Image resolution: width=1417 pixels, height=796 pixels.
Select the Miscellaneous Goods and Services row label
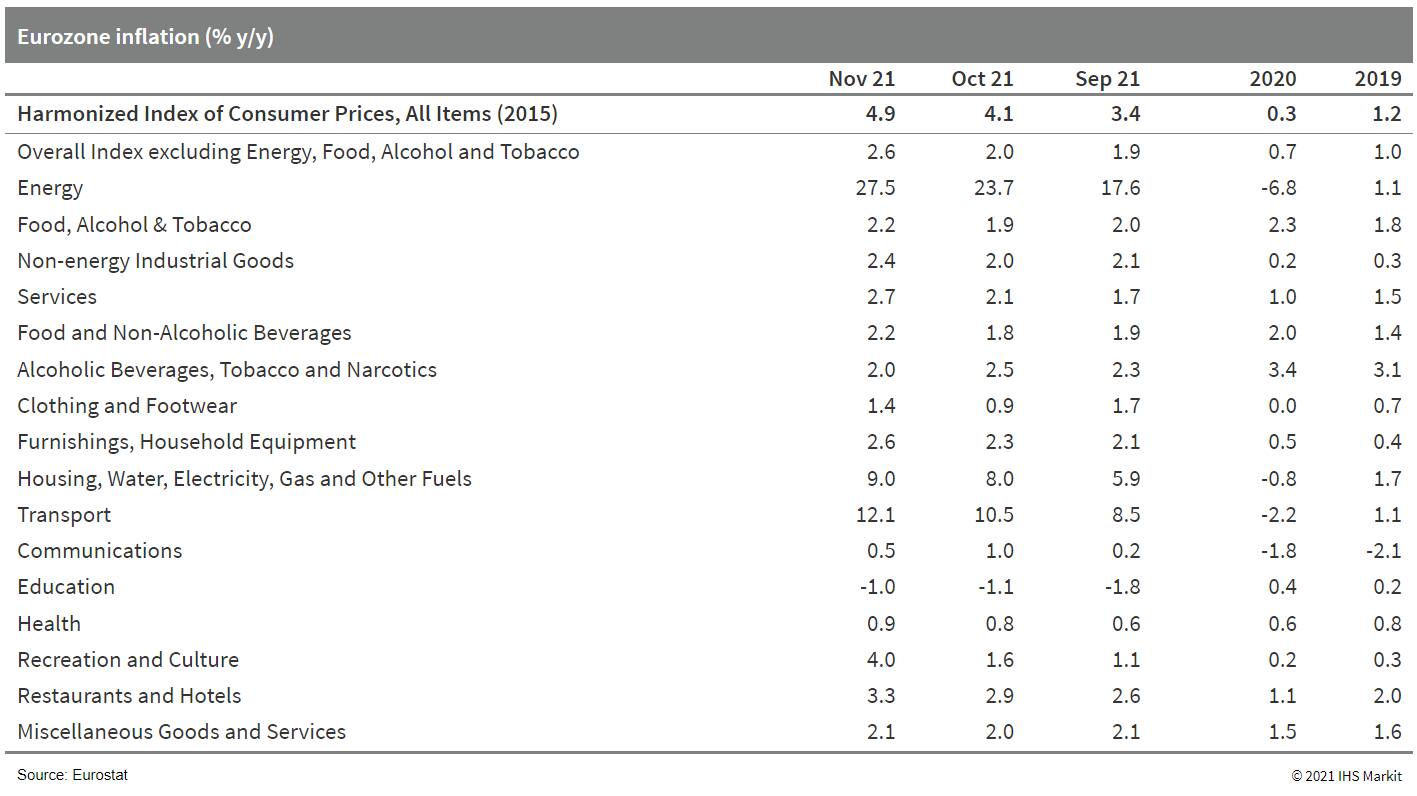[181, 732]
